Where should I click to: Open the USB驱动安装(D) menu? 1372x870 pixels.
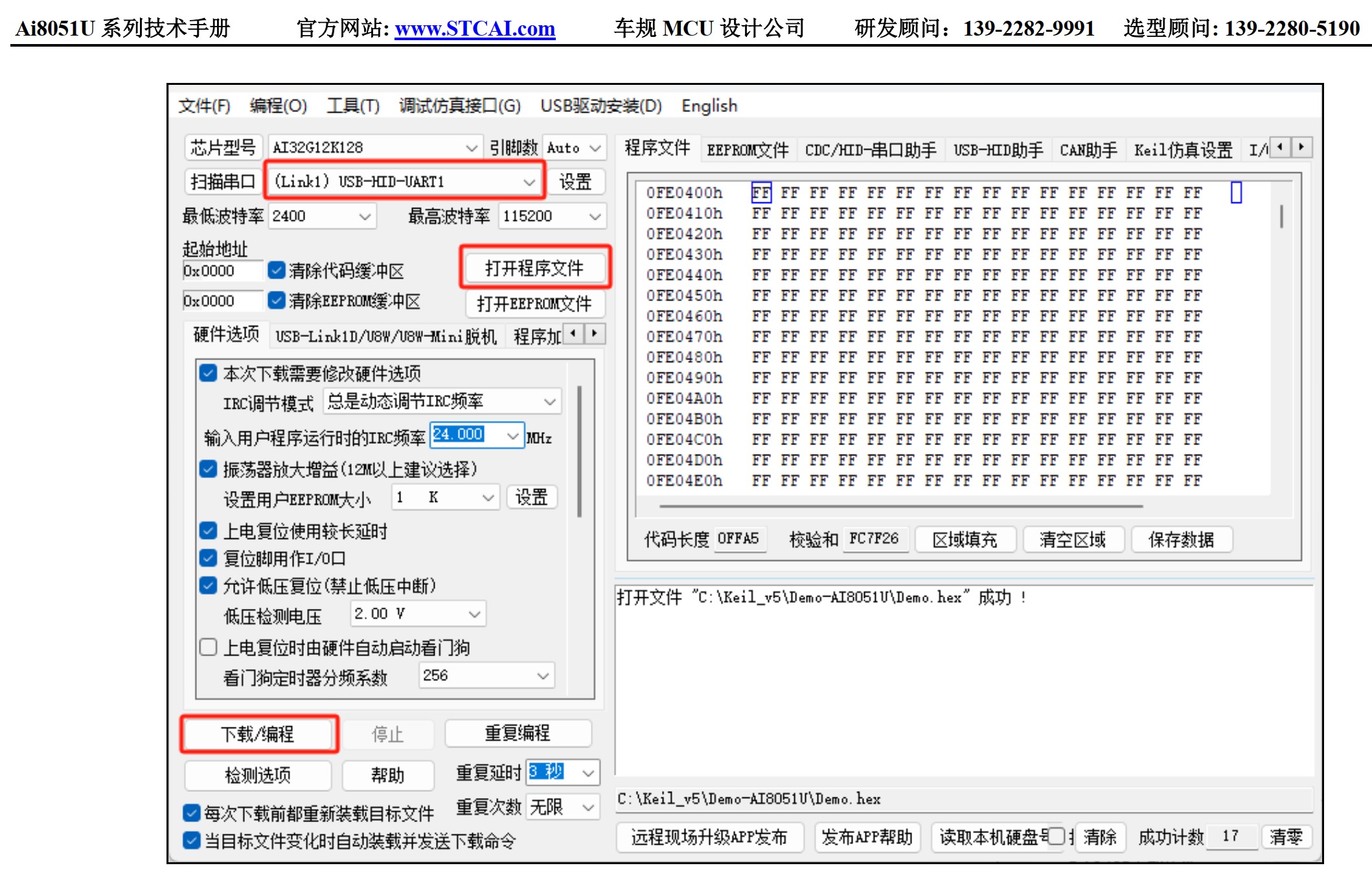[600, 106]
